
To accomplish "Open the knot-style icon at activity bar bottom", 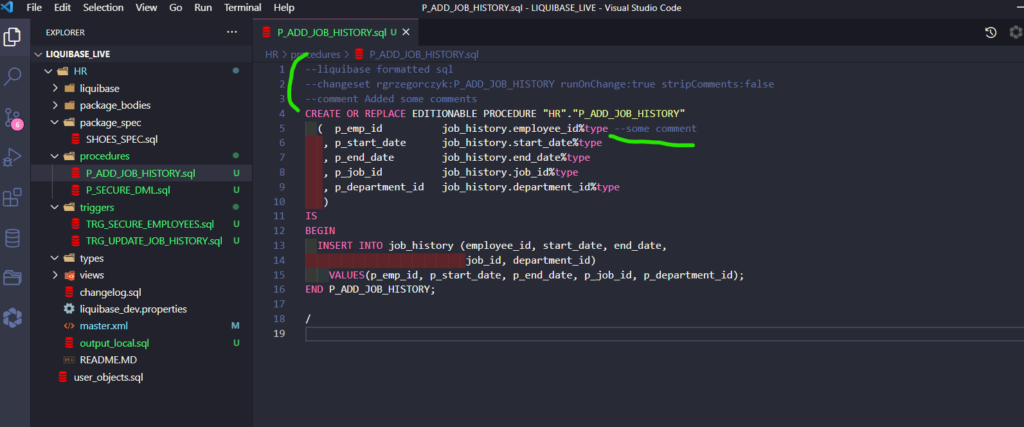I will [x=12, y=318].
